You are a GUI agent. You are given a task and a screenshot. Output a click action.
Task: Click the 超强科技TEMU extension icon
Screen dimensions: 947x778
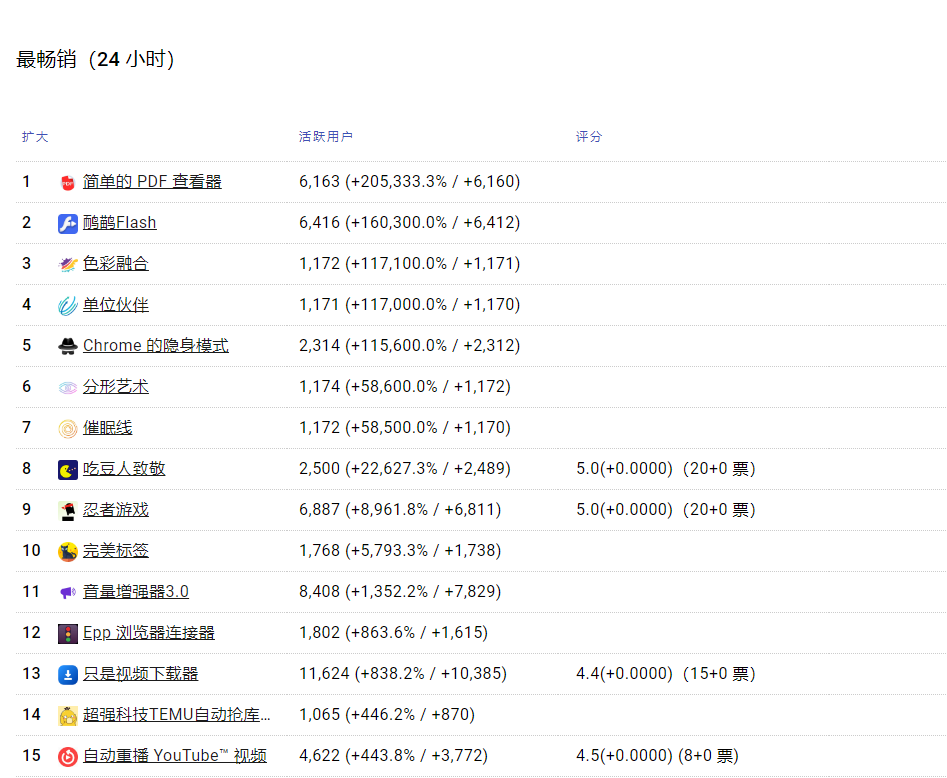point(68,716)
